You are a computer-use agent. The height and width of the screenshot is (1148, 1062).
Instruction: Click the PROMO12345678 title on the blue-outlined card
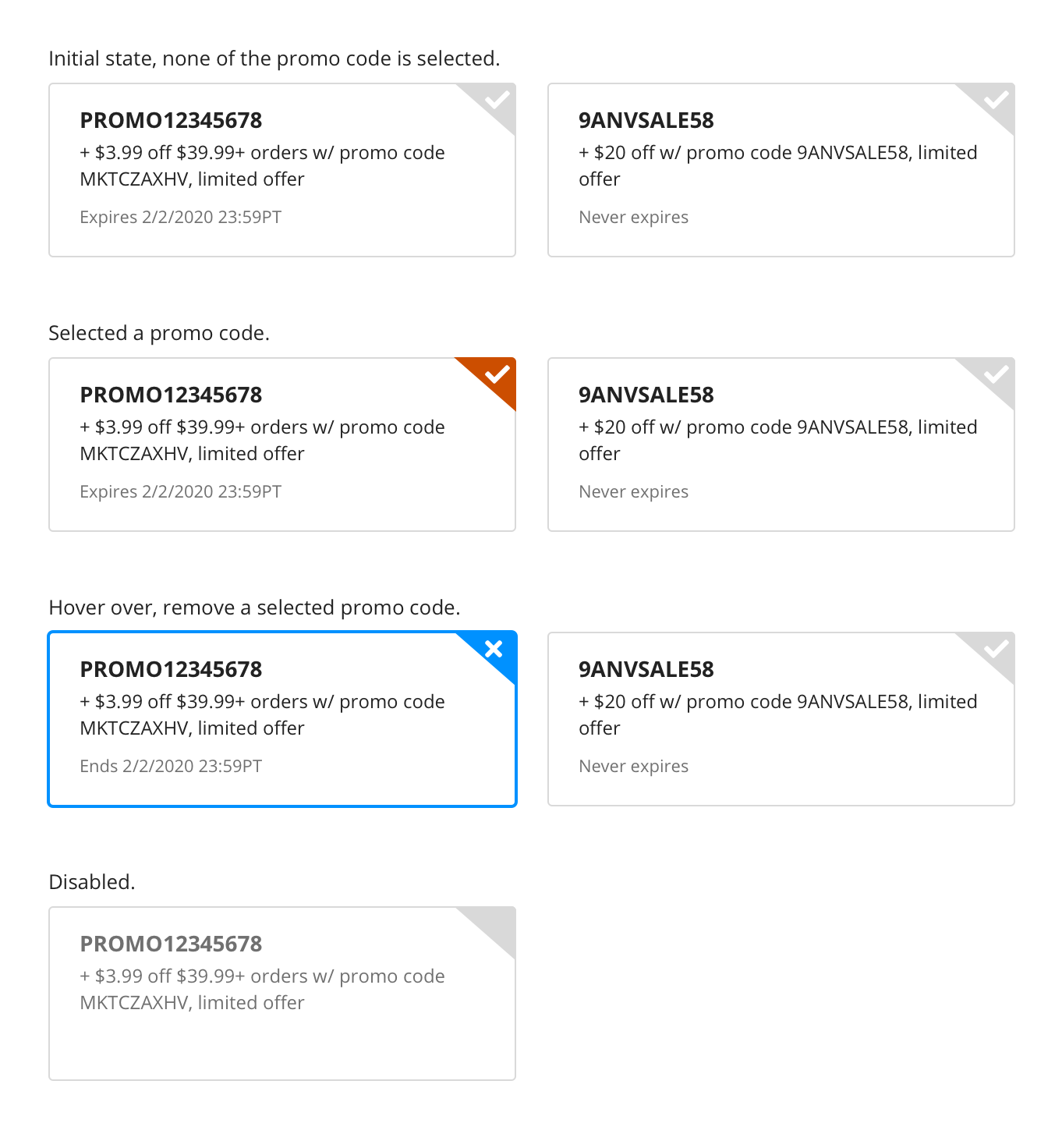(x=171, y=670)
